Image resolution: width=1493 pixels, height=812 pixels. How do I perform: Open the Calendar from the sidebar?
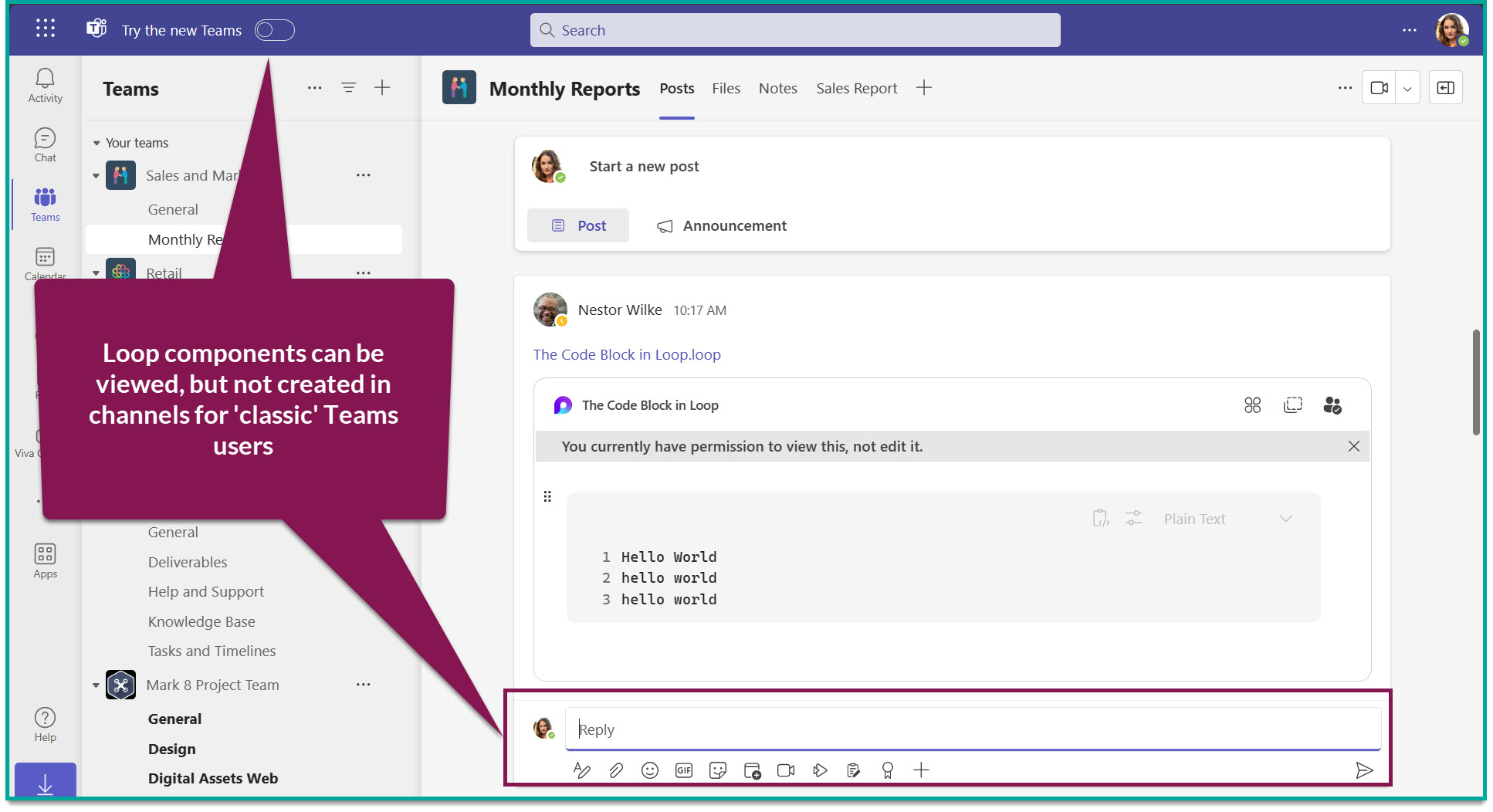click(x=44, y=262)
